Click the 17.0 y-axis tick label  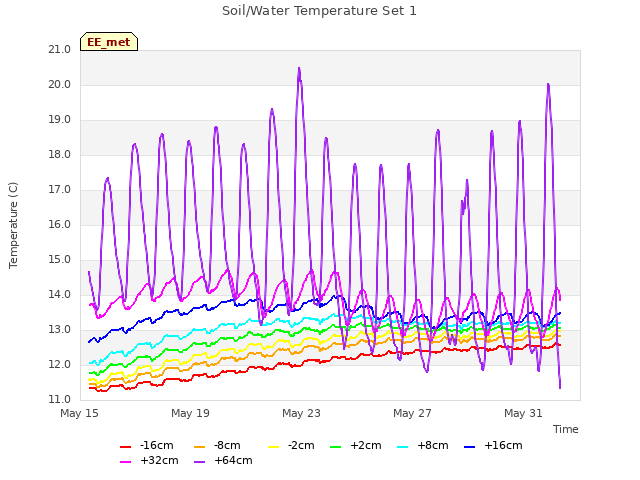[60, 190]
